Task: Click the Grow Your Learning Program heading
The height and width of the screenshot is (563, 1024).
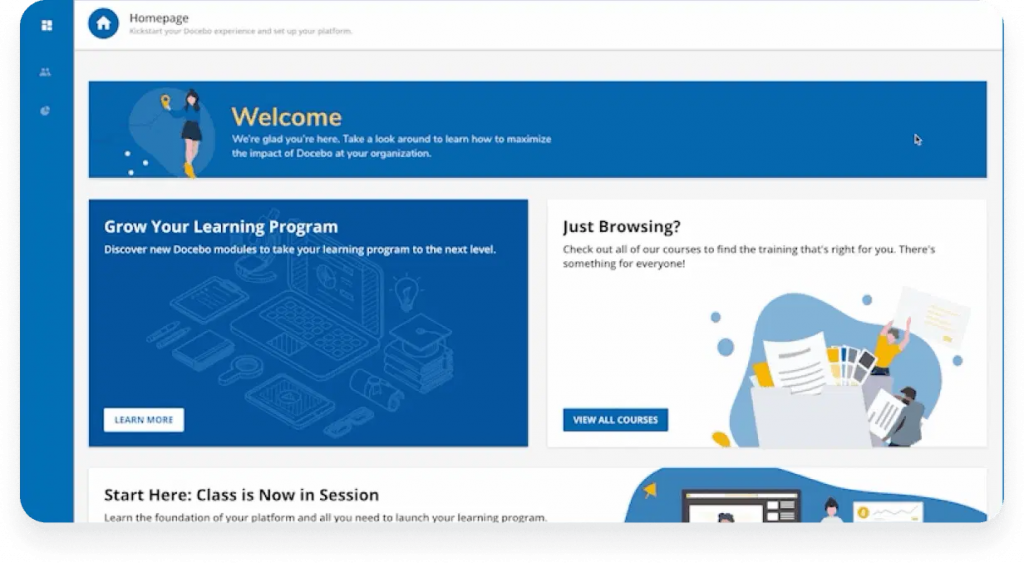Action: (x=221, y=227)
